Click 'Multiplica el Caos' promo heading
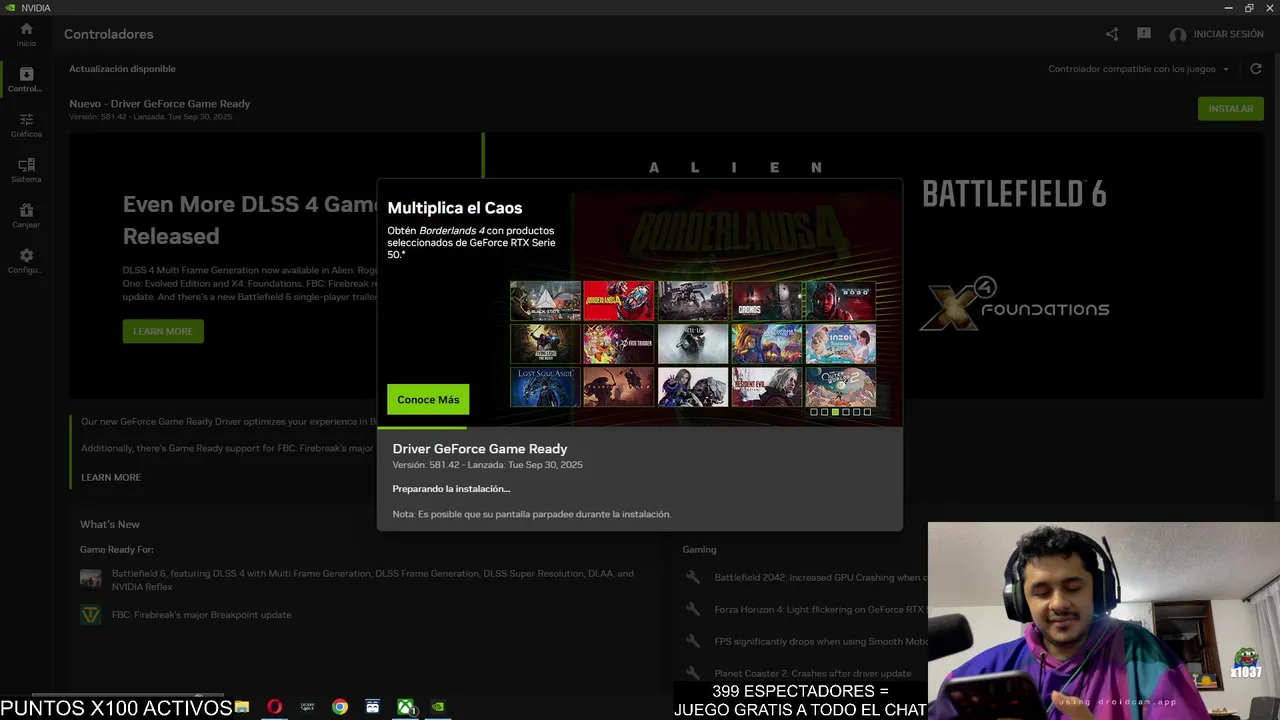This screenshot has width=1280, height=720. point(455,208)
